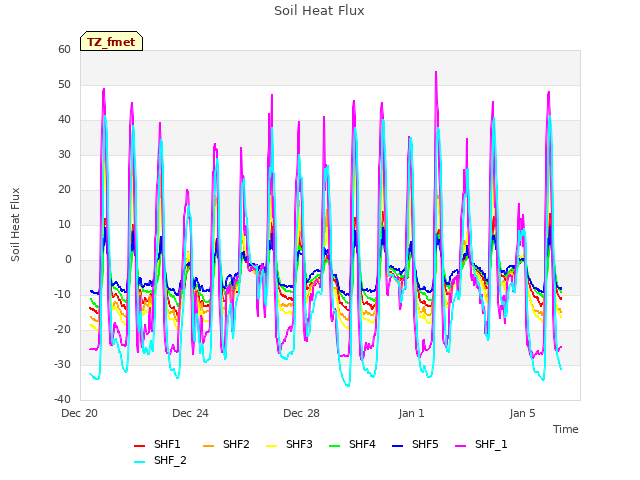This screenshot has height=480, width=640.
Task: Click the Soil Heat Flux chart title
Action: tap(319, 11)
